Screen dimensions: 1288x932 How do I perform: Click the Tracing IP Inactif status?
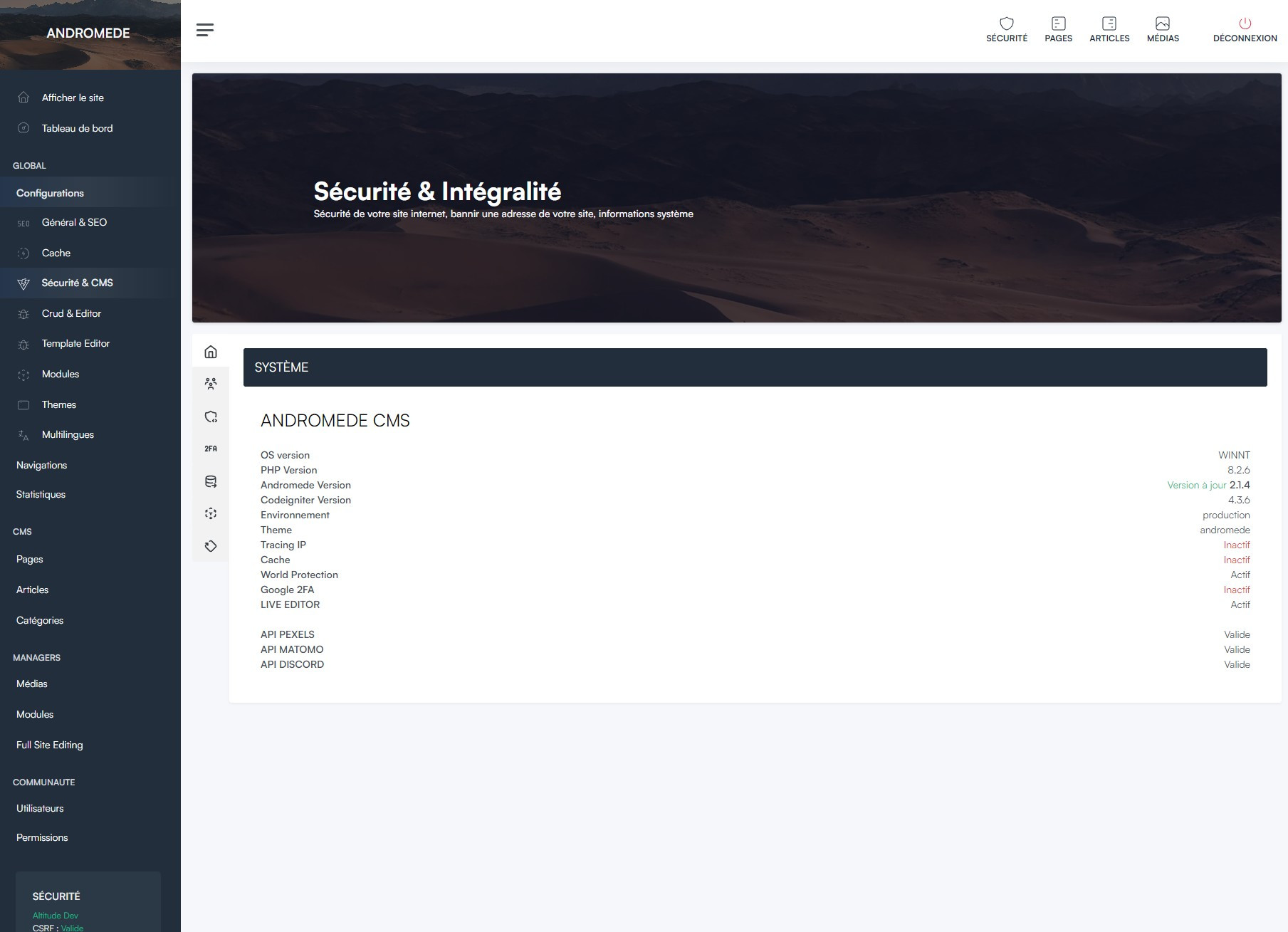pos(1237,545)
